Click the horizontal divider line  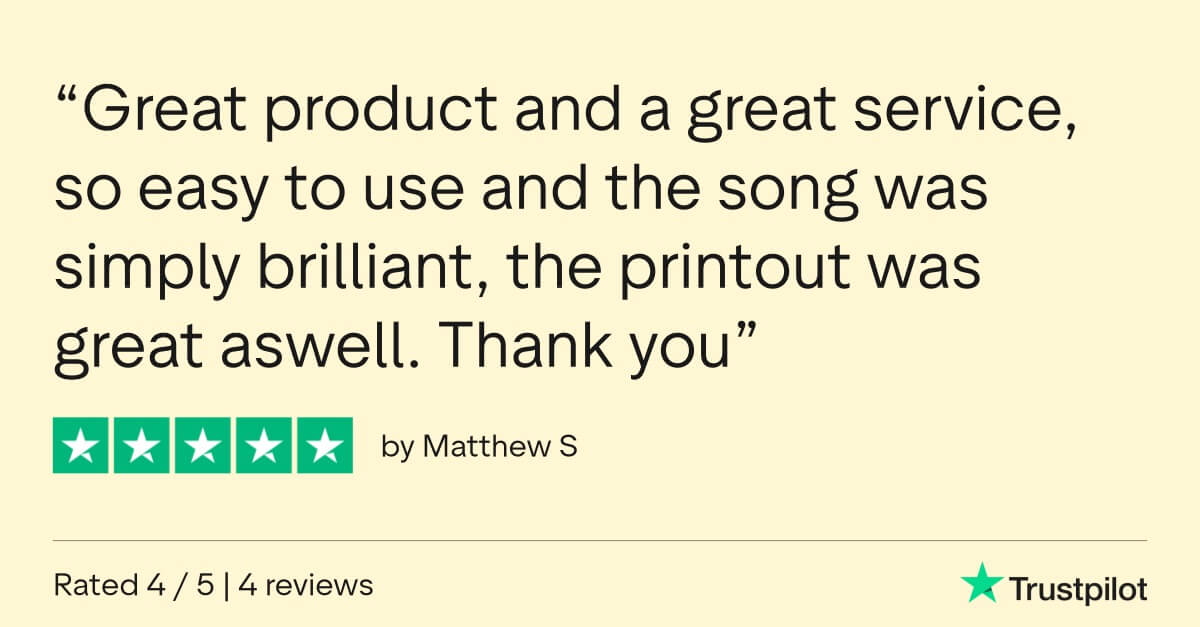coord(600,541)
